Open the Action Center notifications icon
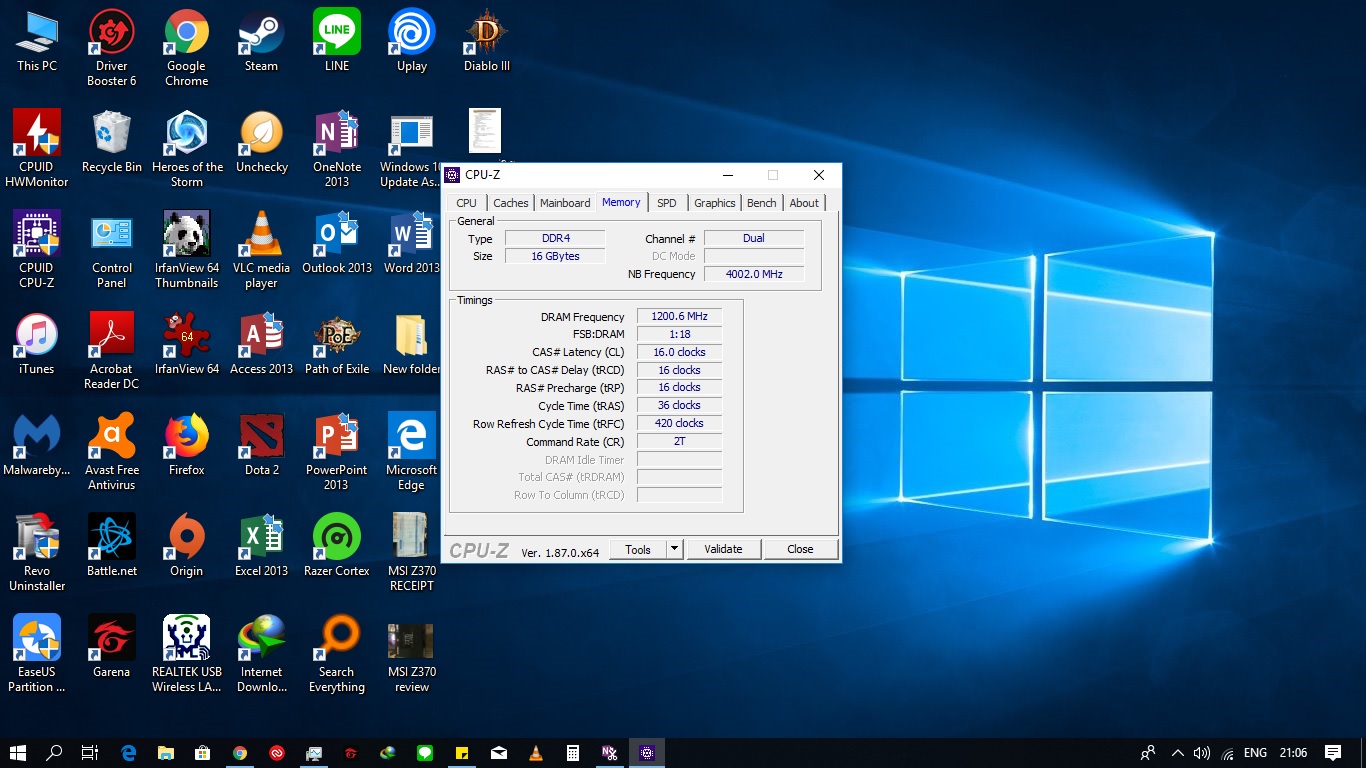1366x768 pixels. [1333, 753]
